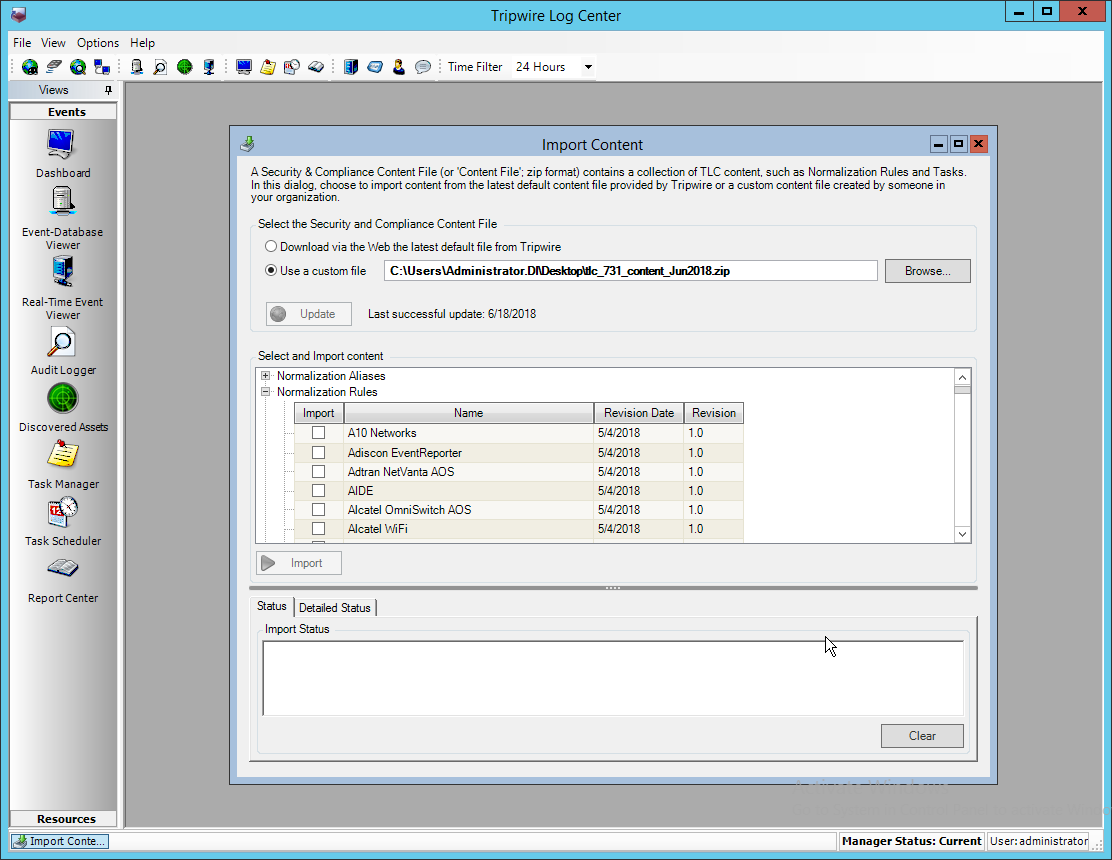Image resolution: width=1112 pixels, height=860 pixels.
Task: Open the Options menu
Action: click(98, 43)
